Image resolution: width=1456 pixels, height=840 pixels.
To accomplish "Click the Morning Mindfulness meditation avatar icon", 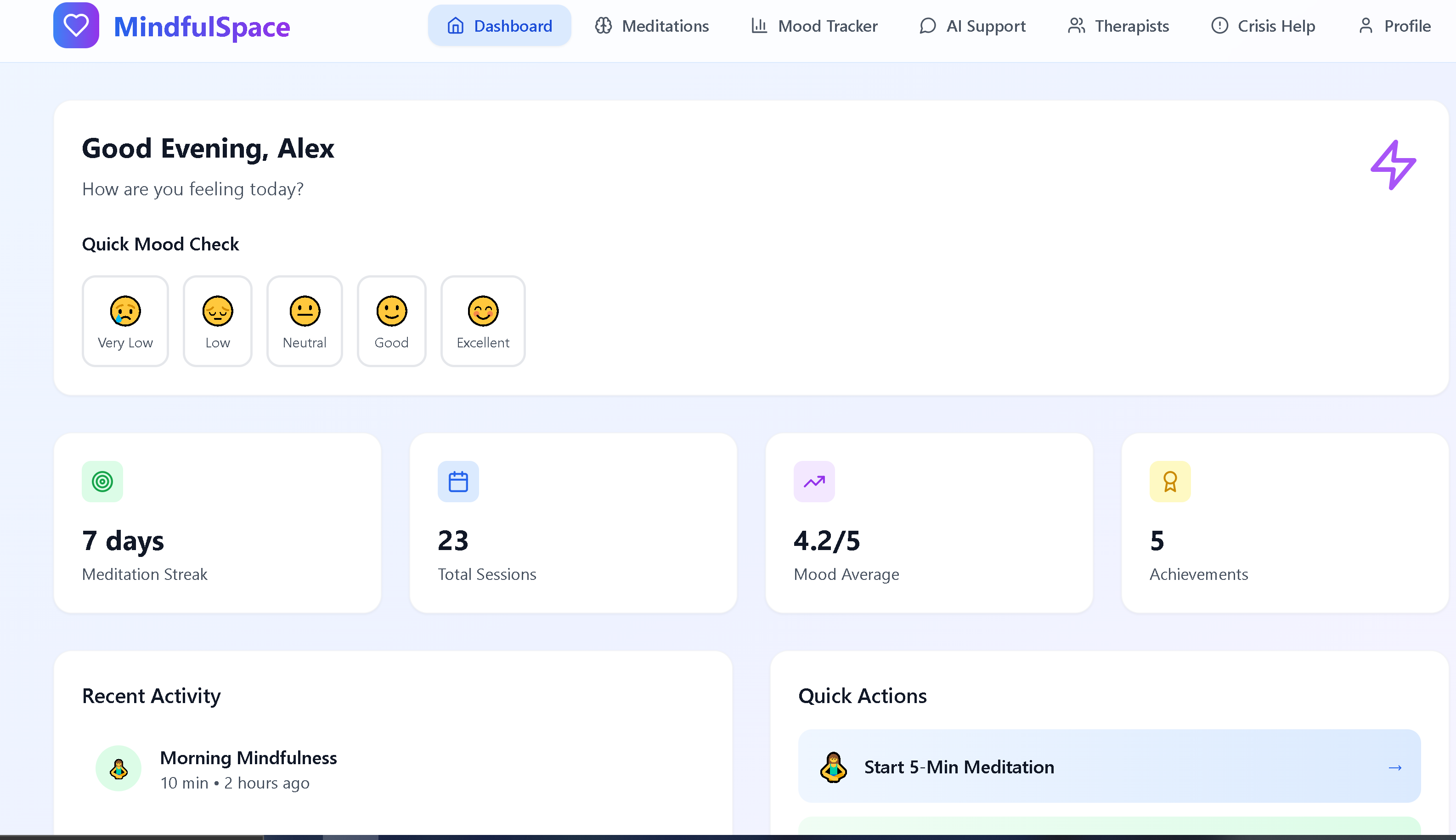I will 119,768.
